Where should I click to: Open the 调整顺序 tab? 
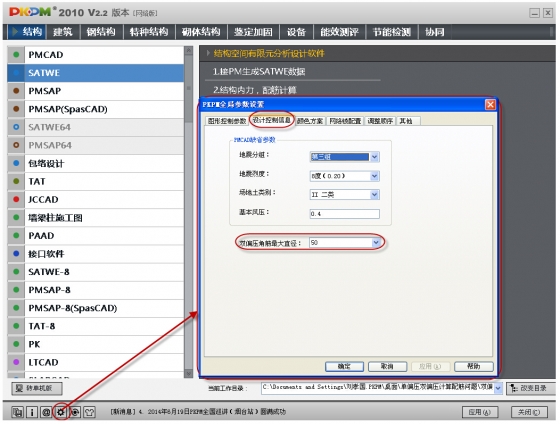click(380, 121)
